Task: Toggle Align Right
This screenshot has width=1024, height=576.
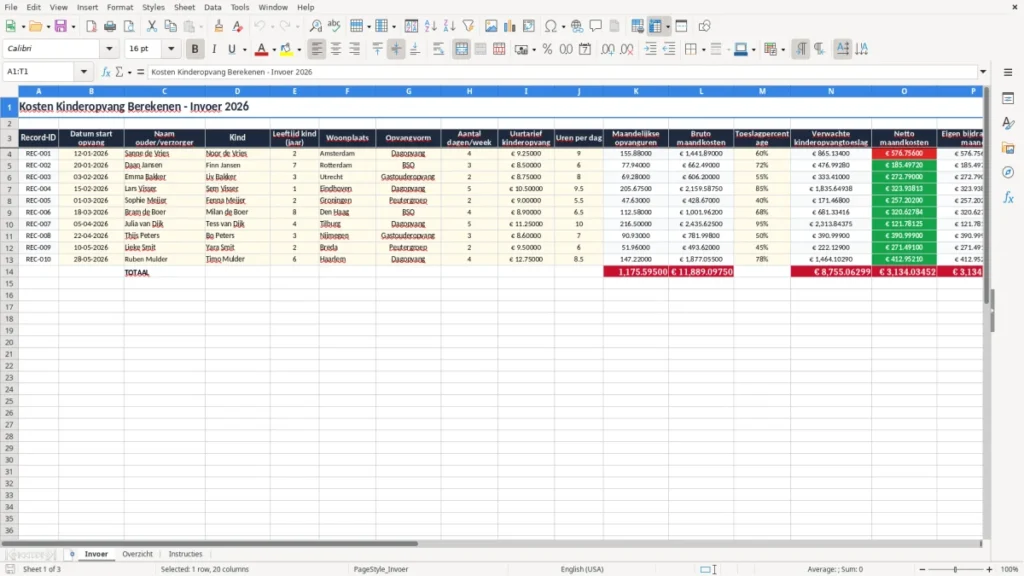Action: coord(355,49)
